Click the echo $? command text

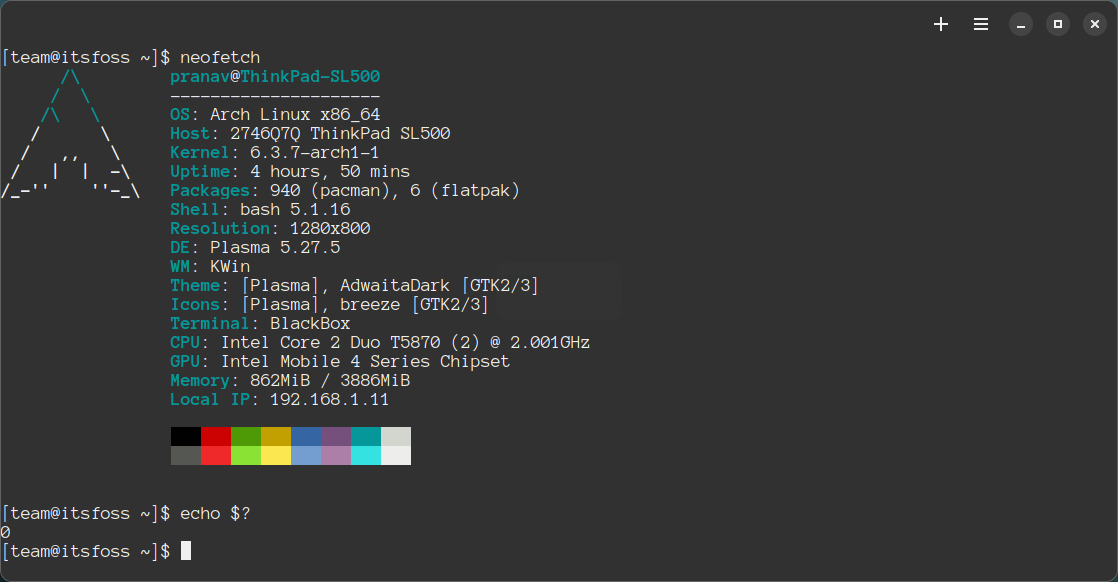pos(215,513)
